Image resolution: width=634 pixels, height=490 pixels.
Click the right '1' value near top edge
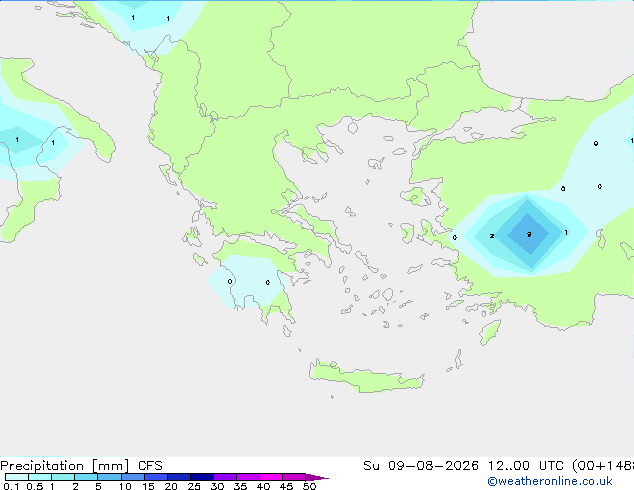tap(168, 19)
